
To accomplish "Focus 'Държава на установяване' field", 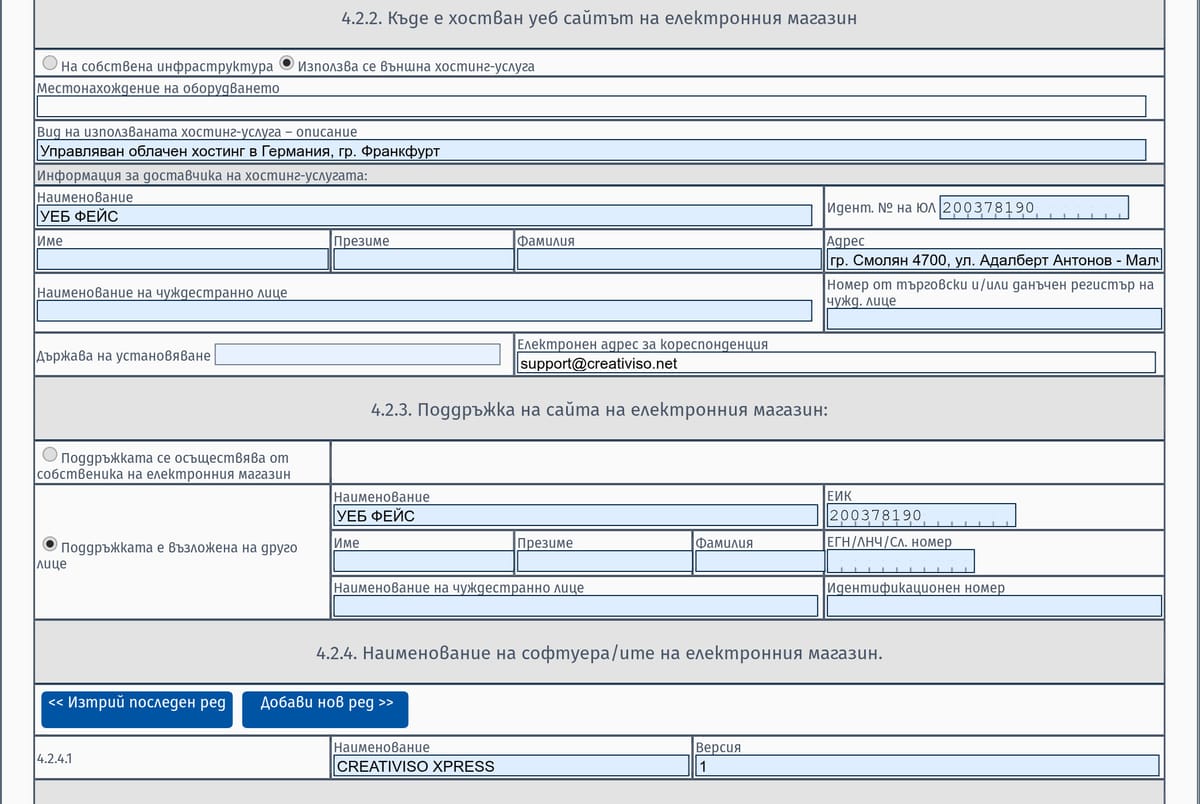I will click(358, 354).
